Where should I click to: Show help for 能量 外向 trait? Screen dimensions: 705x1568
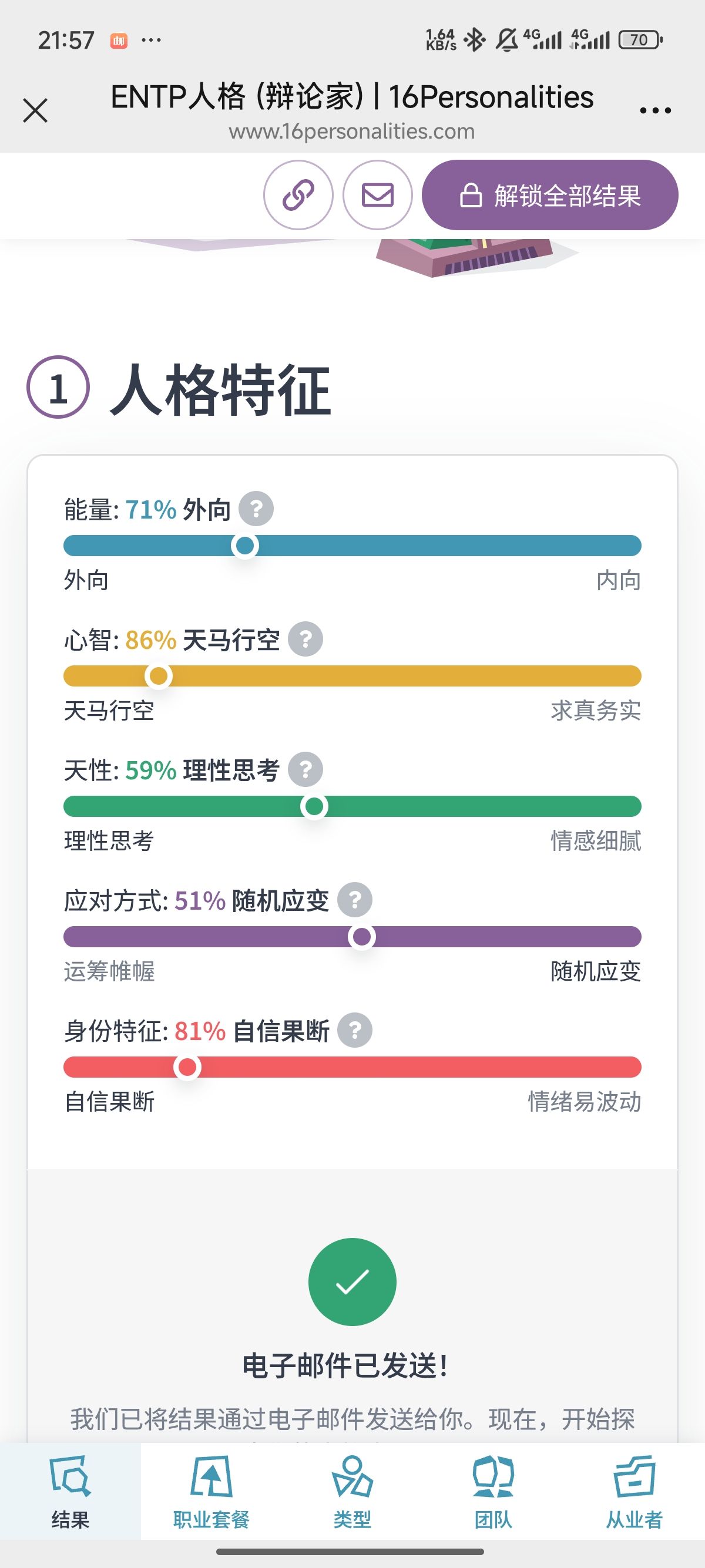(256, 509)
